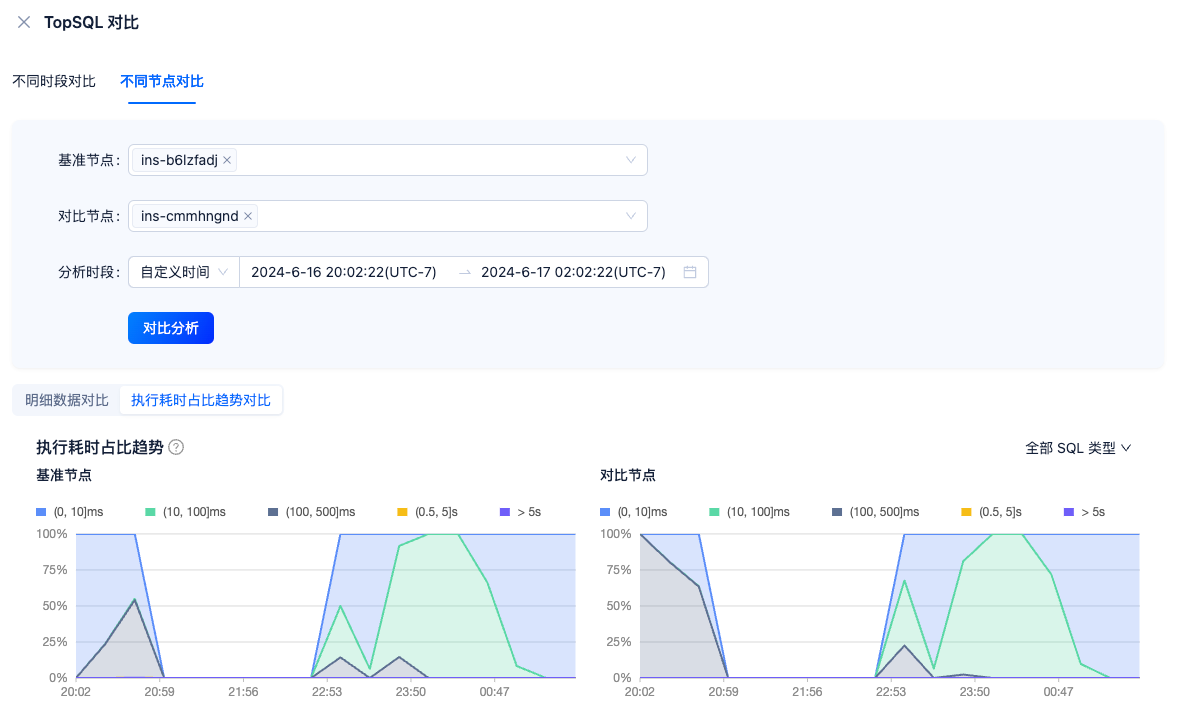
Task: Select 执行耗时占比趋势对比 view
Action: [x=201, y=400]
